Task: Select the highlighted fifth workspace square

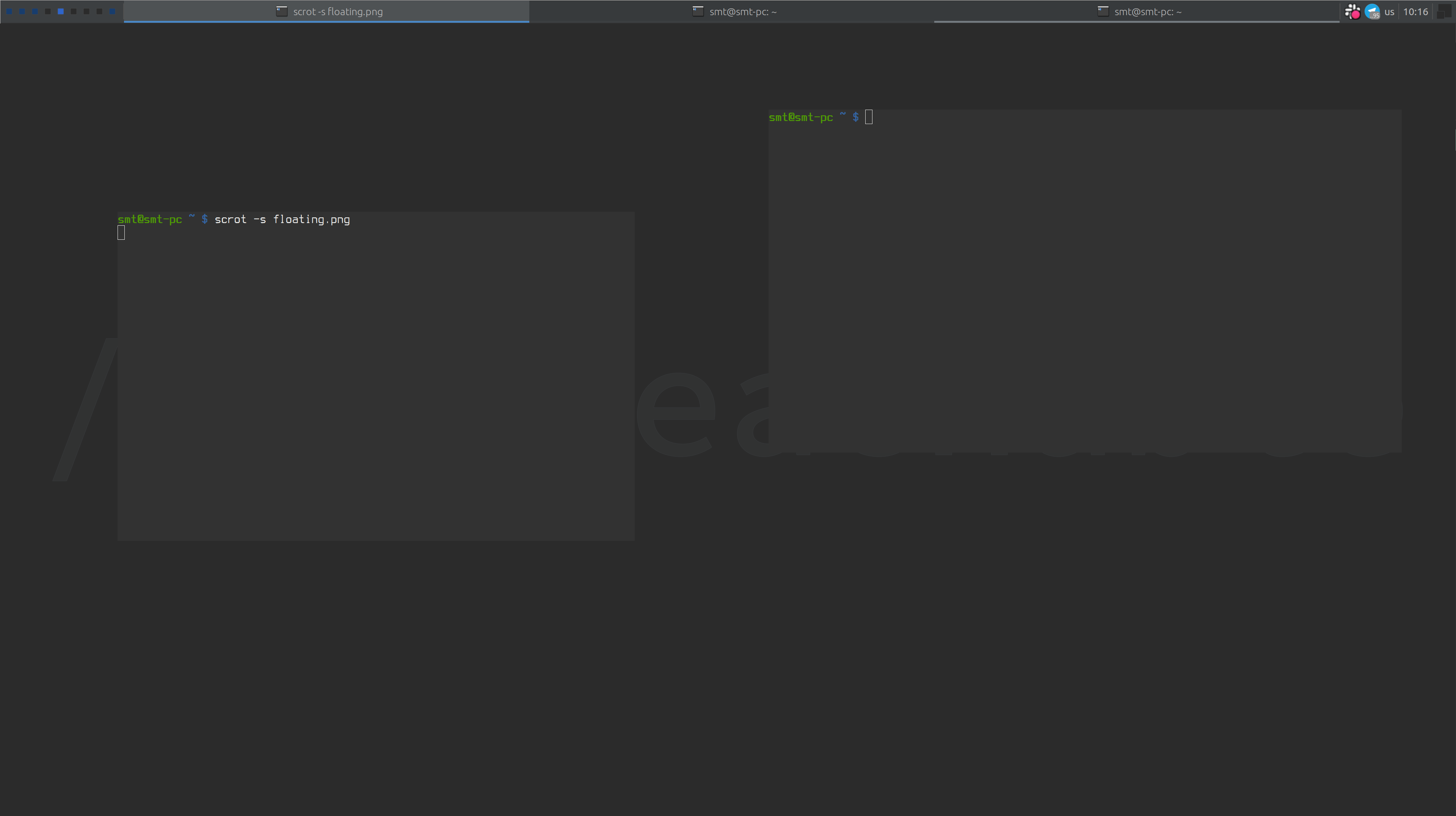Action: (61, 11)
